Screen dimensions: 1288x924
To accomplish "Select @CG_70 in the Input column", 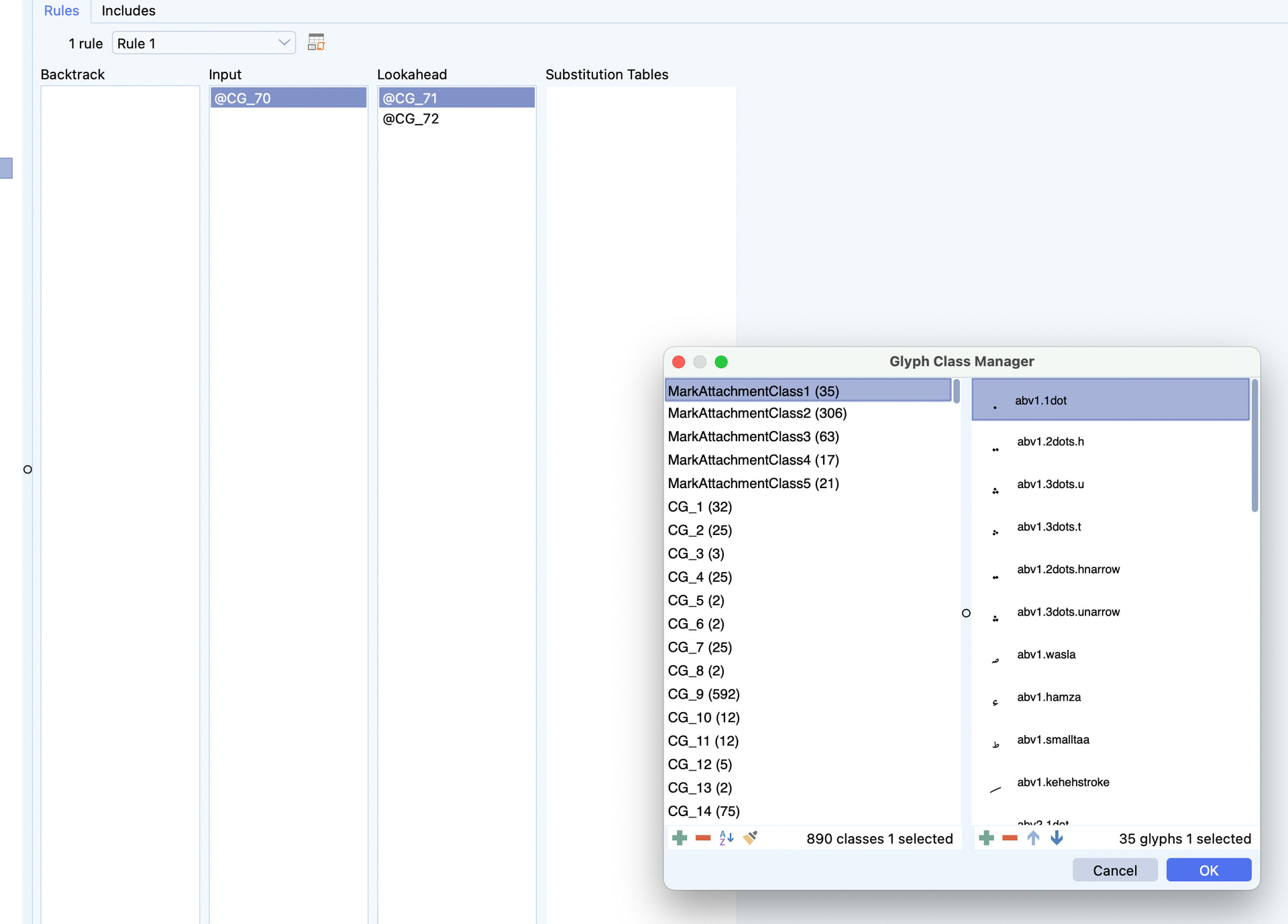I will [x=288, y=98].
